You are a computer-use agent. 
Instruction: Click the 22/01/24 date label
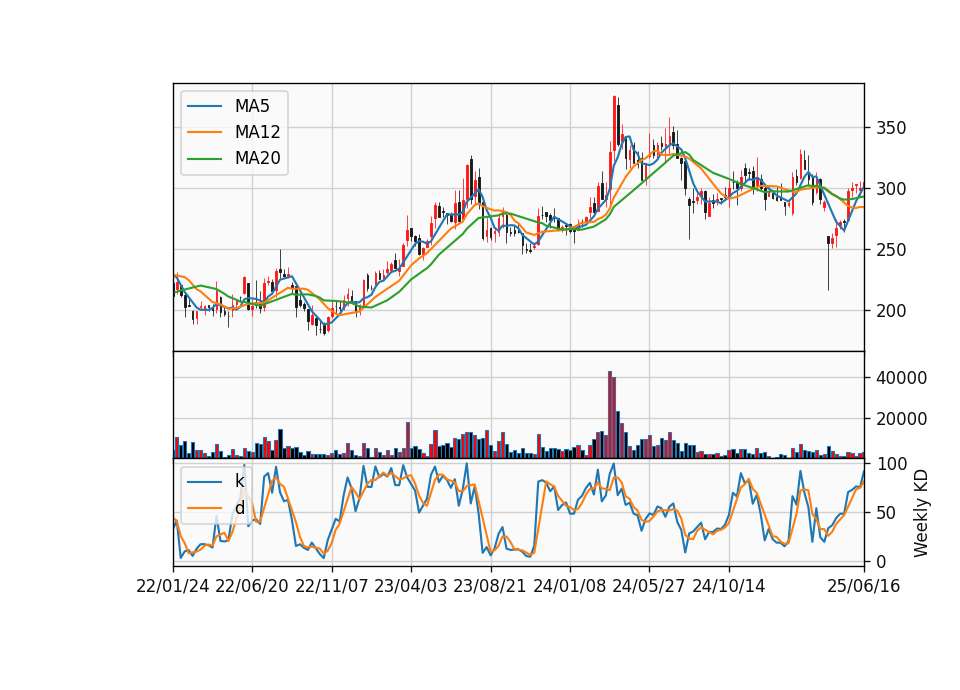pyautogui.click(x=173, y=586)
